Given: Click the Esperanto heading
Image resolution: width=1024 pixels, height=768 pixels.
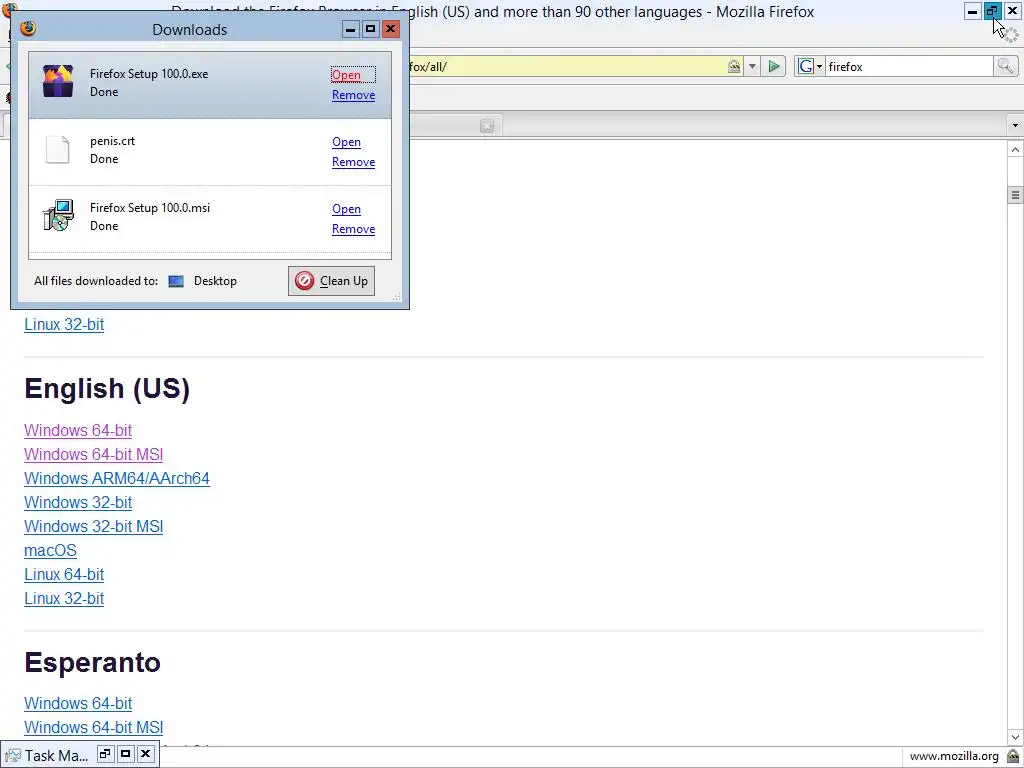Looking at the screenshot, I should coord(92,662).
